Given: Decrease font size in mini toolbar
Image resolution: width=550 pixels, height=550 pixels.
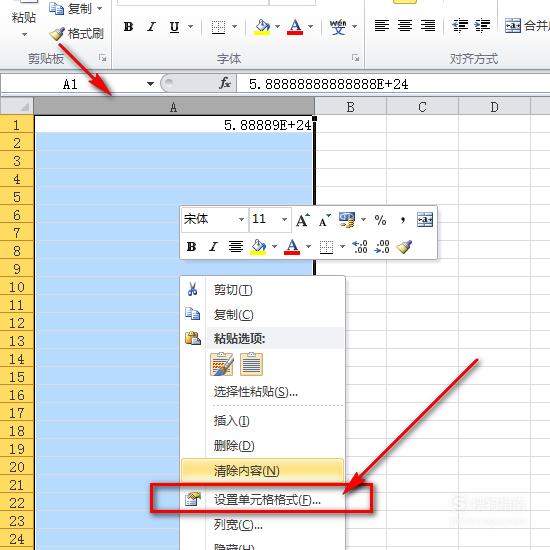Looking at the screenshot, I should pyautogui.click(x=324, y=220).
